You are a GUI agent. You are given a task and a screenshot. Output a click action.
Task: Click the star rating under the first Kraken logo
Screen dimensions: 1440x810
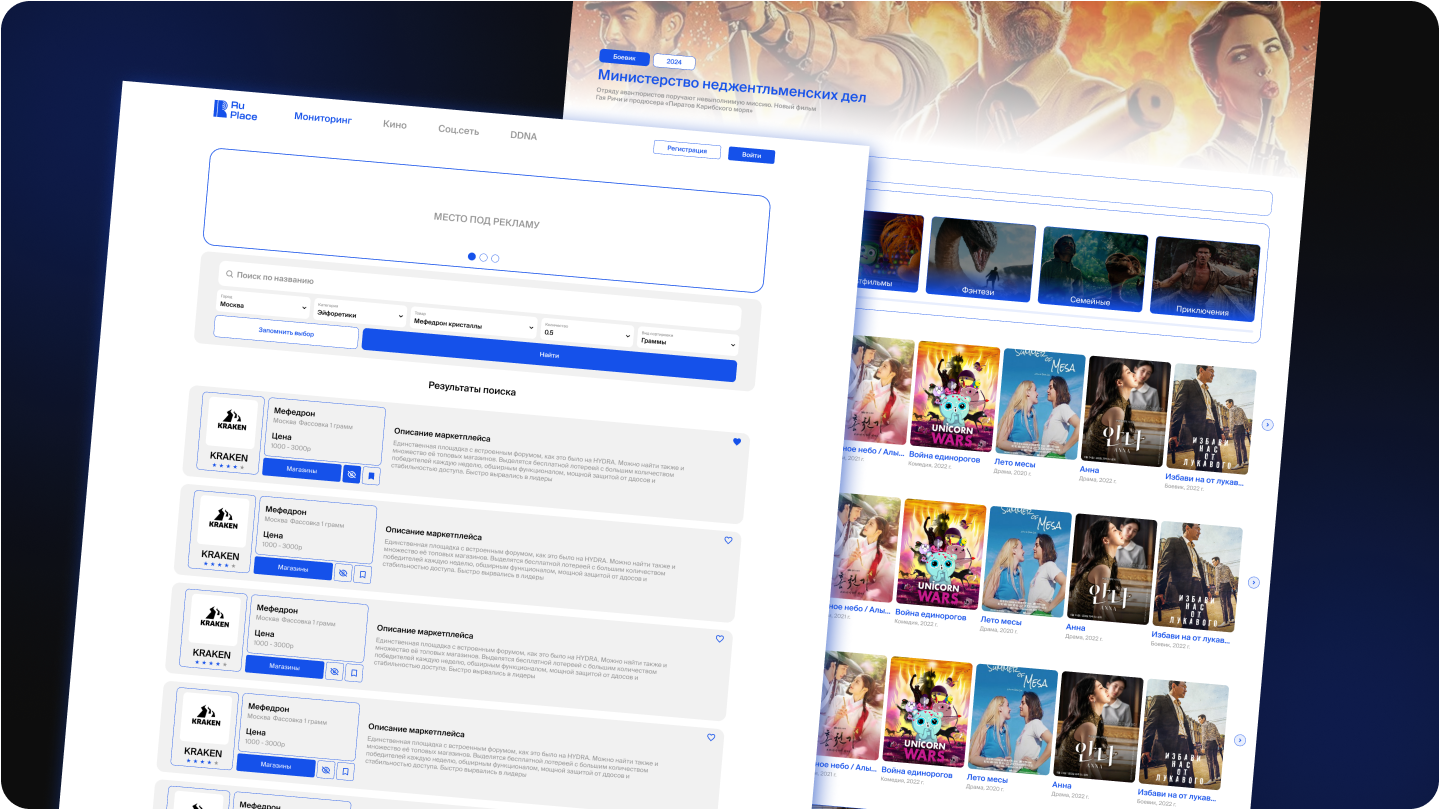tap(228, 466)
